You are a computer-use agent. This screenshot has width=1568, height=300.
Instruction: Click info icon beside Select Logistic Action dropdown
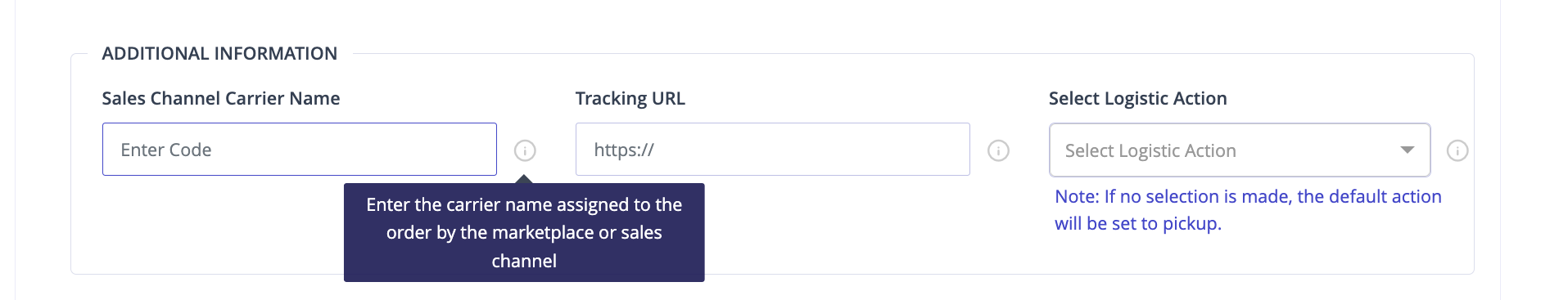1457,150
